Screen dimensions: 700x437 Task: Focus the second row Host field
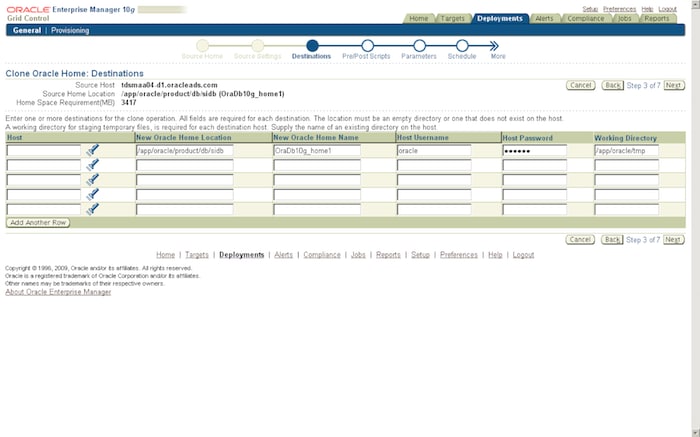(x=44, y=165)
